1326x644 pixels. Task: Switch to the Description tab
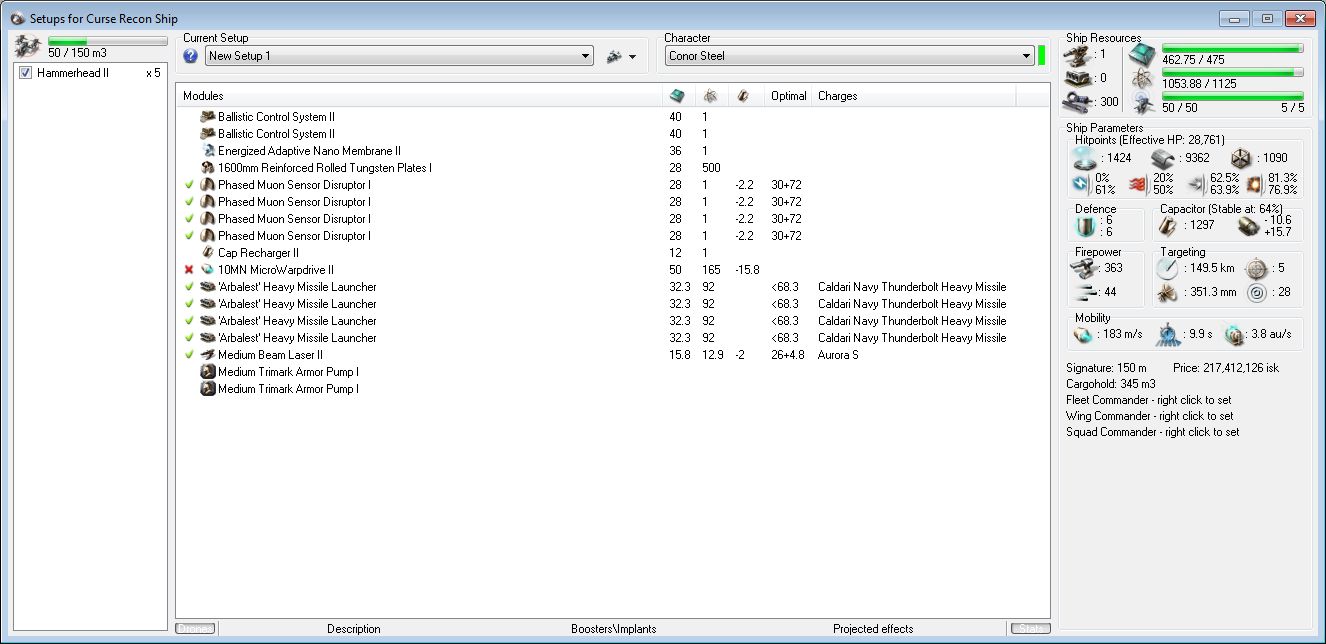pos(354,629)
